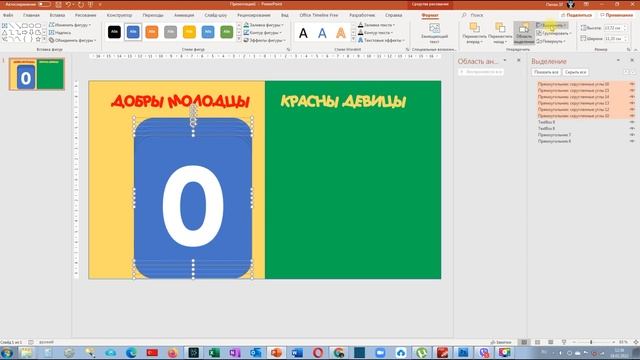Viewport: 640px width, 360px height.
Task: Open the Анимация tab
Action: pyautogui.click(x=184, y=15)
